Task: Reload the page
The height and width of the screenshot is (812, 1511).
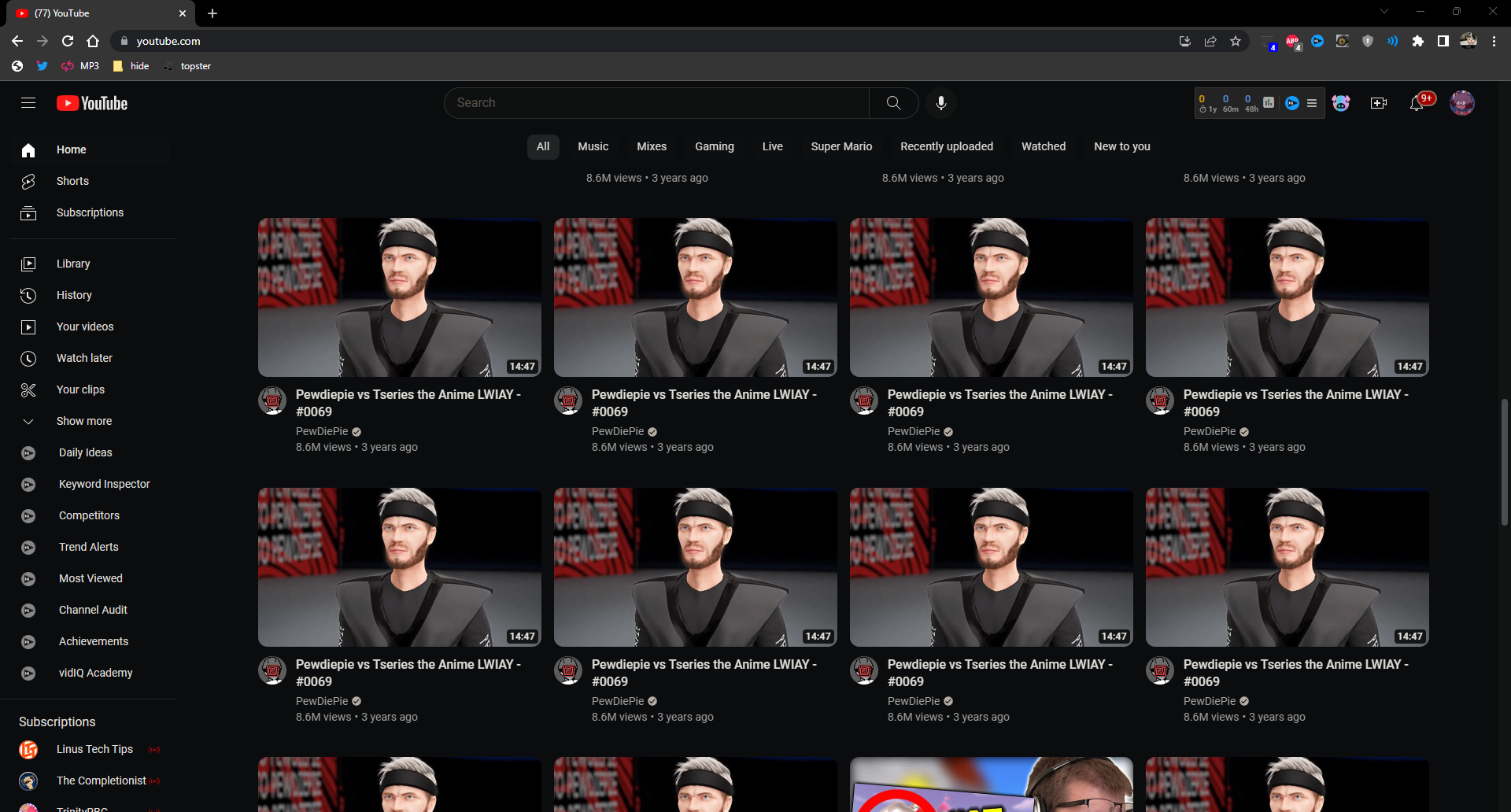Action: [68, 41]
